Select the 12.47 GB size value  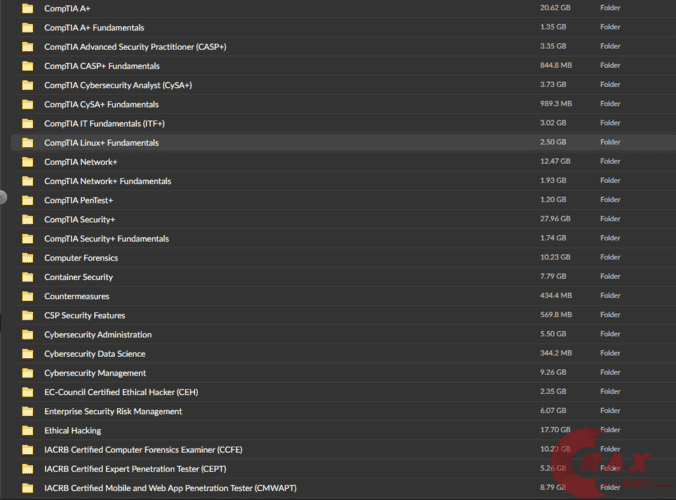click(555, 161)
